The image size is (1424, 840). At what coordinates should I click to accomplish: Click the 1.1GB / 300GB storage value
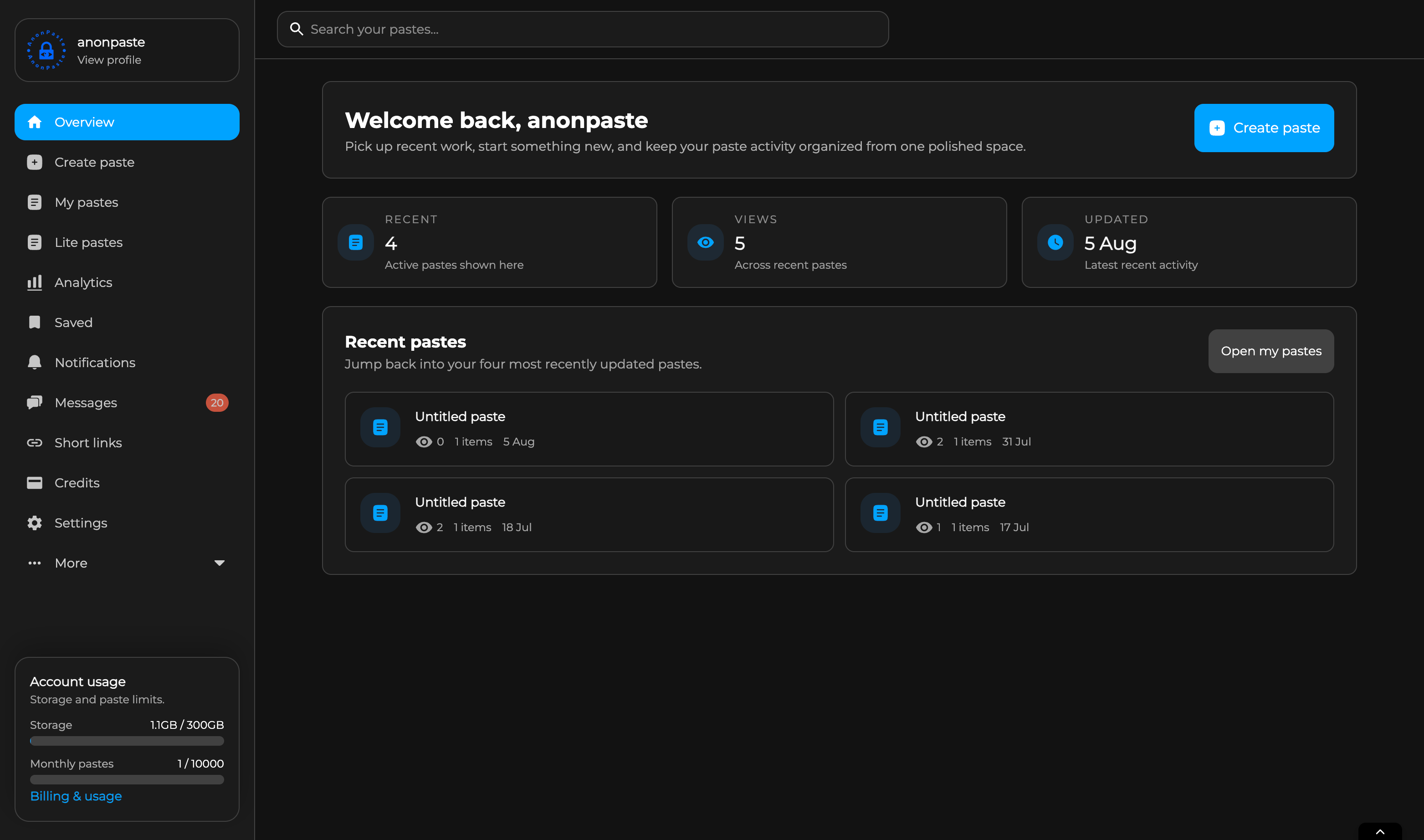tap(187, 725)
